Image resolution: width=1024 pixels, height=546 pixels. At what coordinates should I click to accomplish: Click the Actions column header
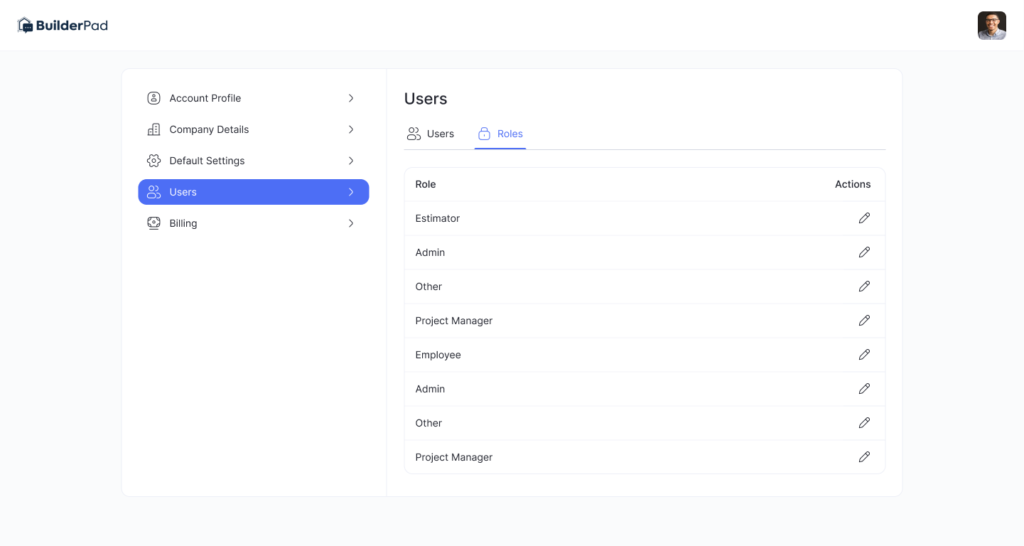[x=852, y=184]
